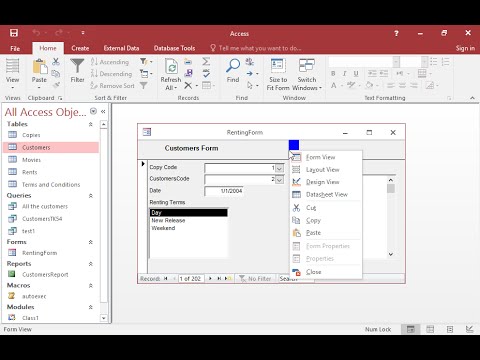Click the Underline formatting button
Screen dimensions: 480x360
pyautogui.click(x=356, y=73)
